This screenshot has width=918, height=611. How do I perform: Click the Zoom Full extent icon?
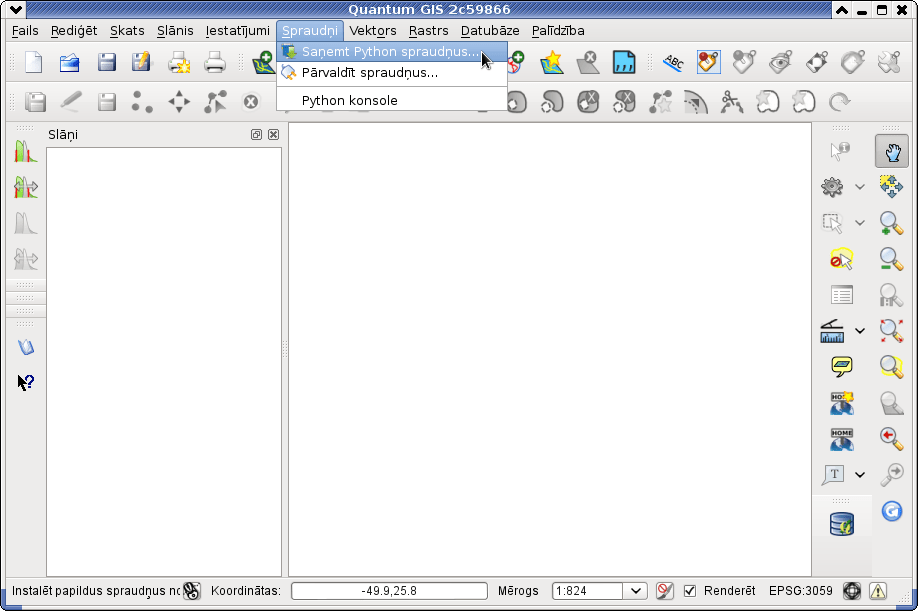coord(892,331)
